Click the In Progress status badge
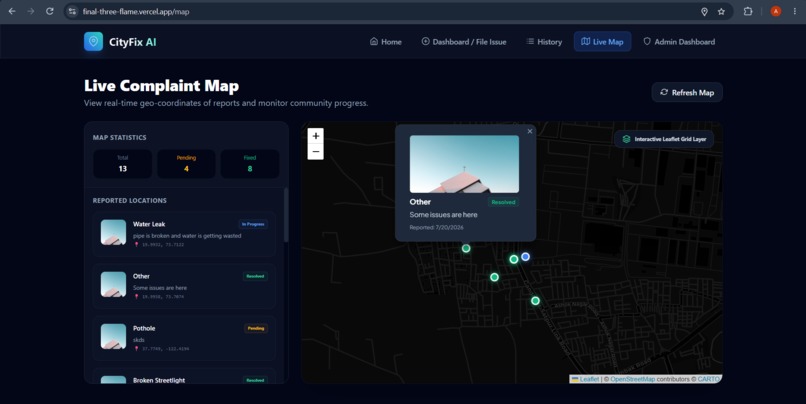This screenshot has height=404, width=806. point(253,224)
